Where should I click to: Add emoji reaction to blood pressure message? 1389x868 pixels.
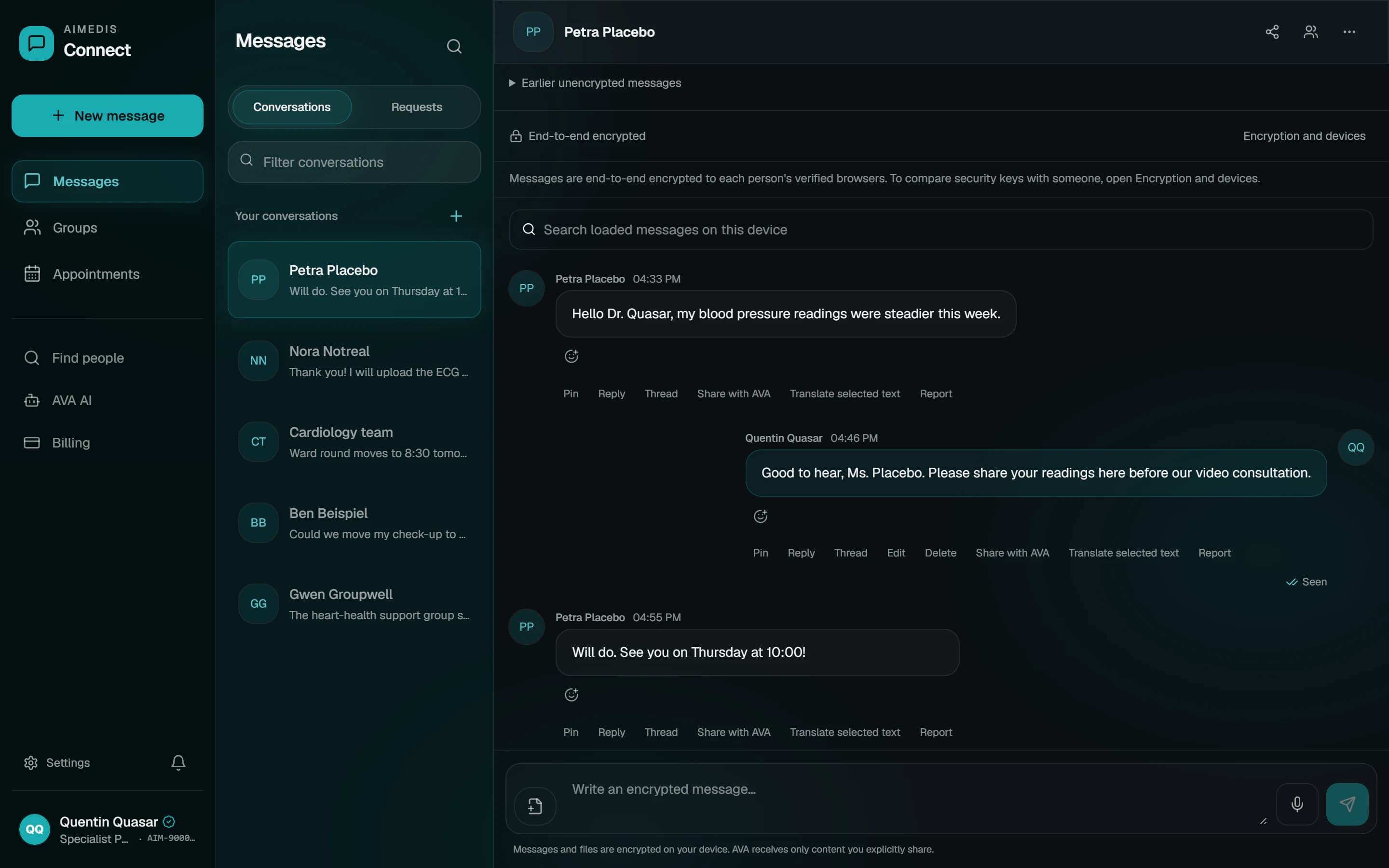pos(571,356)
